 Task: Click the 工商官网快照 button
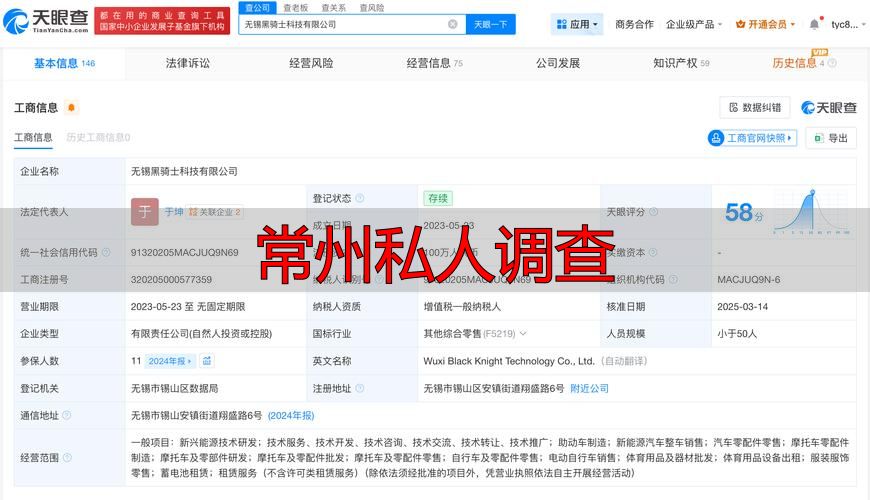click(752, 138)
